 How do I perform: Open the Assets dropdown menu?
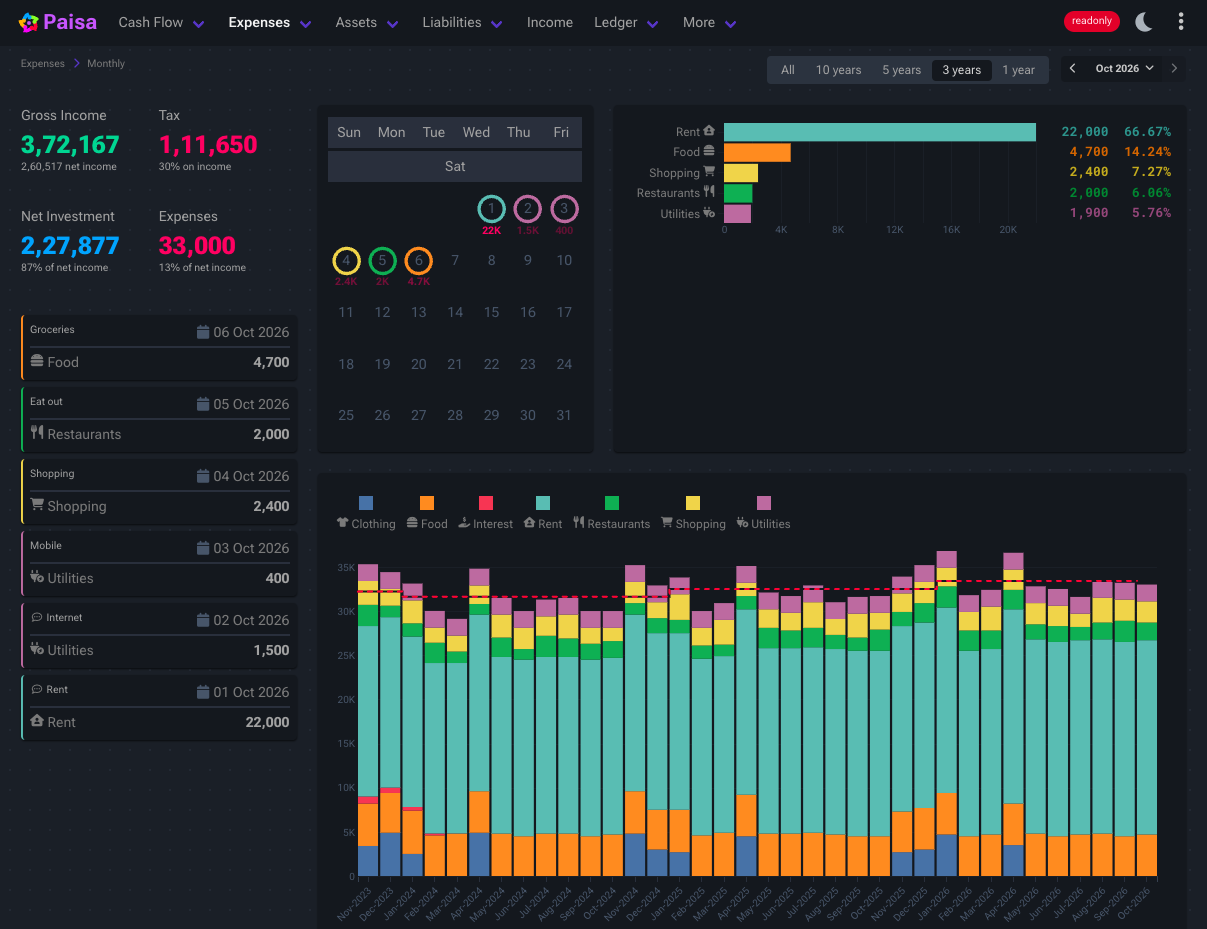pyautogui.click(x=367, y=22)
